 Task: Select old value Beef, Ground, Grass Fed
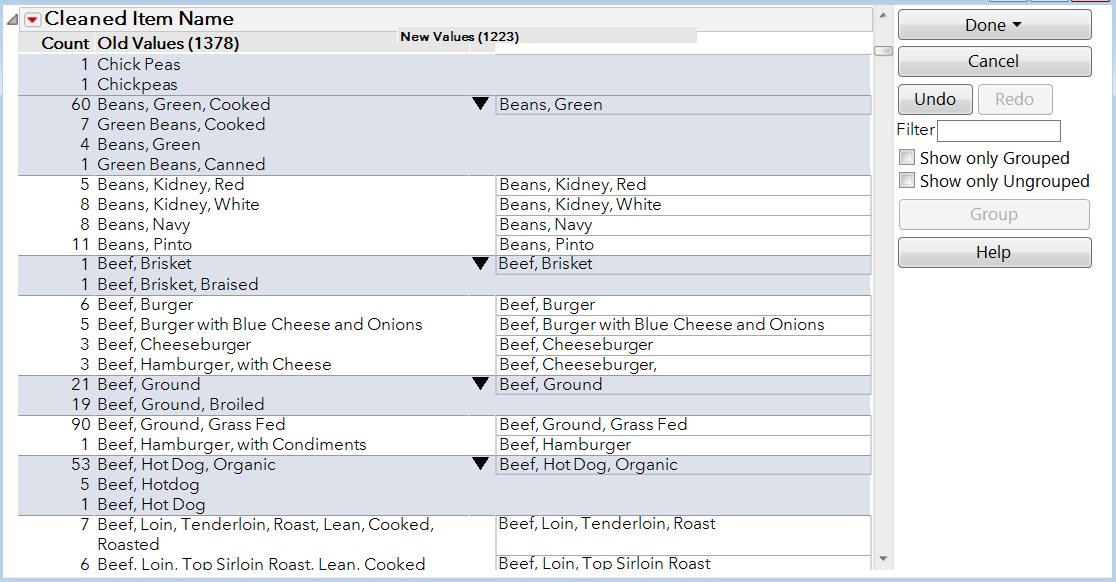tap(191, 424)
